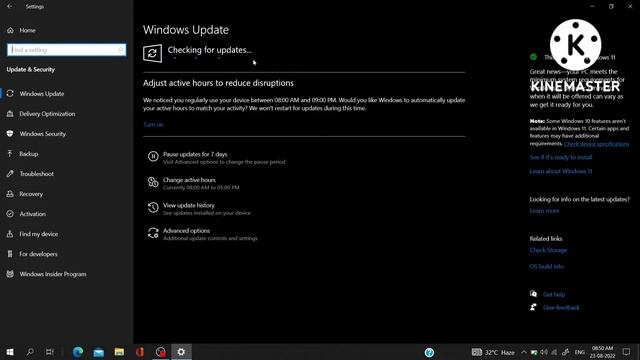Focus the Find a setting search box

(x=67, y=50)
